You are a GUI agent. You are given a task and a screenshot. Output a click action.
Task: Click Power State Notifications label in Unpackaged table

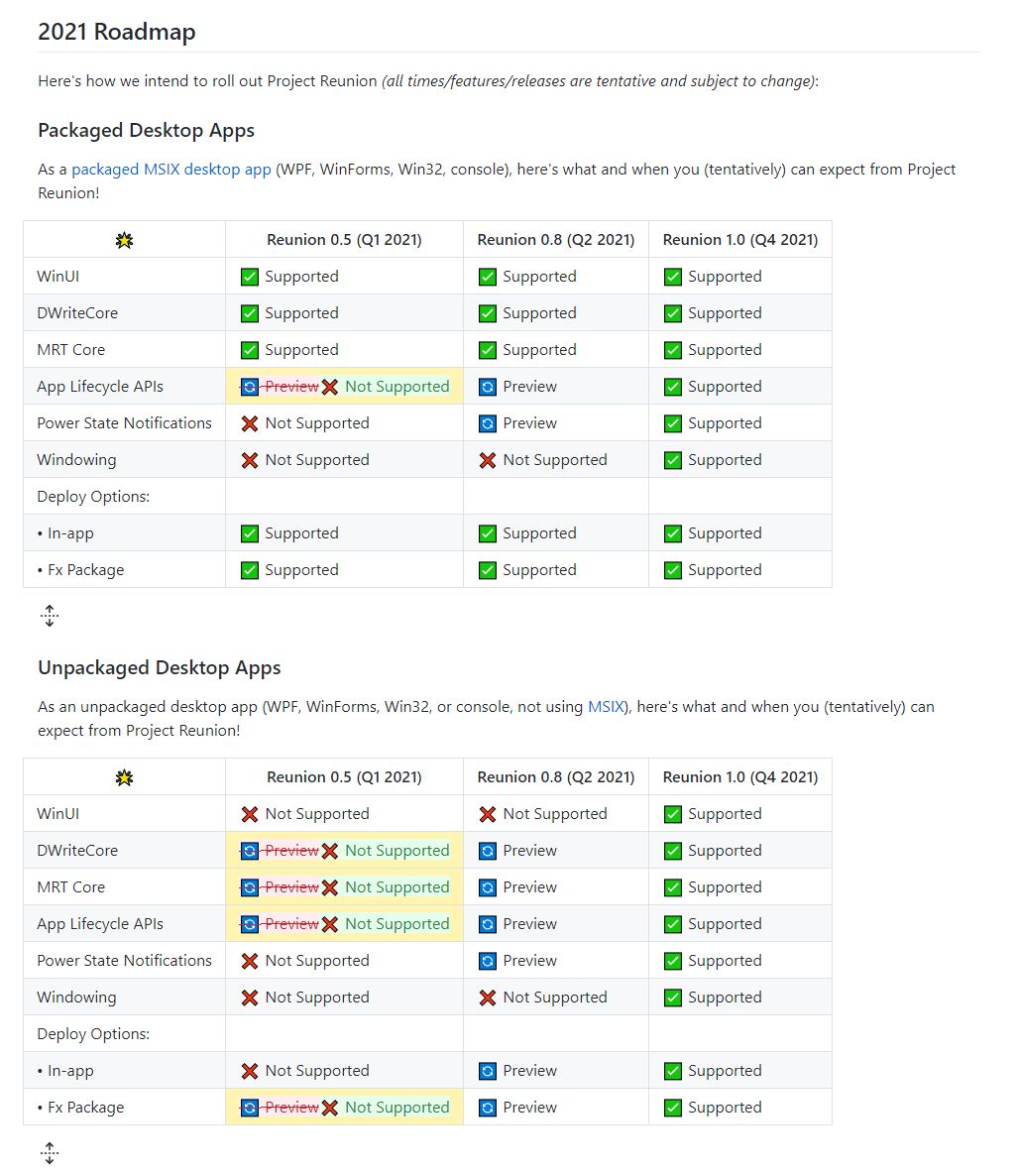click(125, 962)
